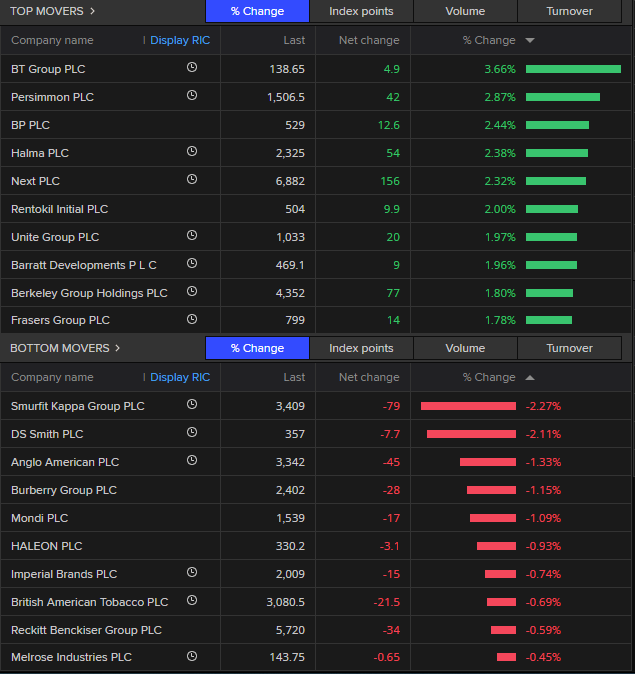Click the 1.80% change for Berkeley Group
Screen dimensions: 635x674
[x=500, y=293]
